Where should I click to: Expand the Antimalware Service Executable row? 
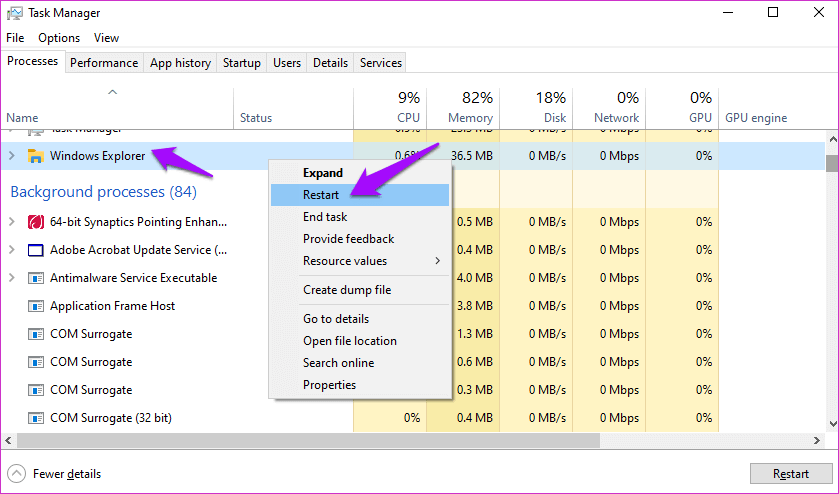[12, 278]
